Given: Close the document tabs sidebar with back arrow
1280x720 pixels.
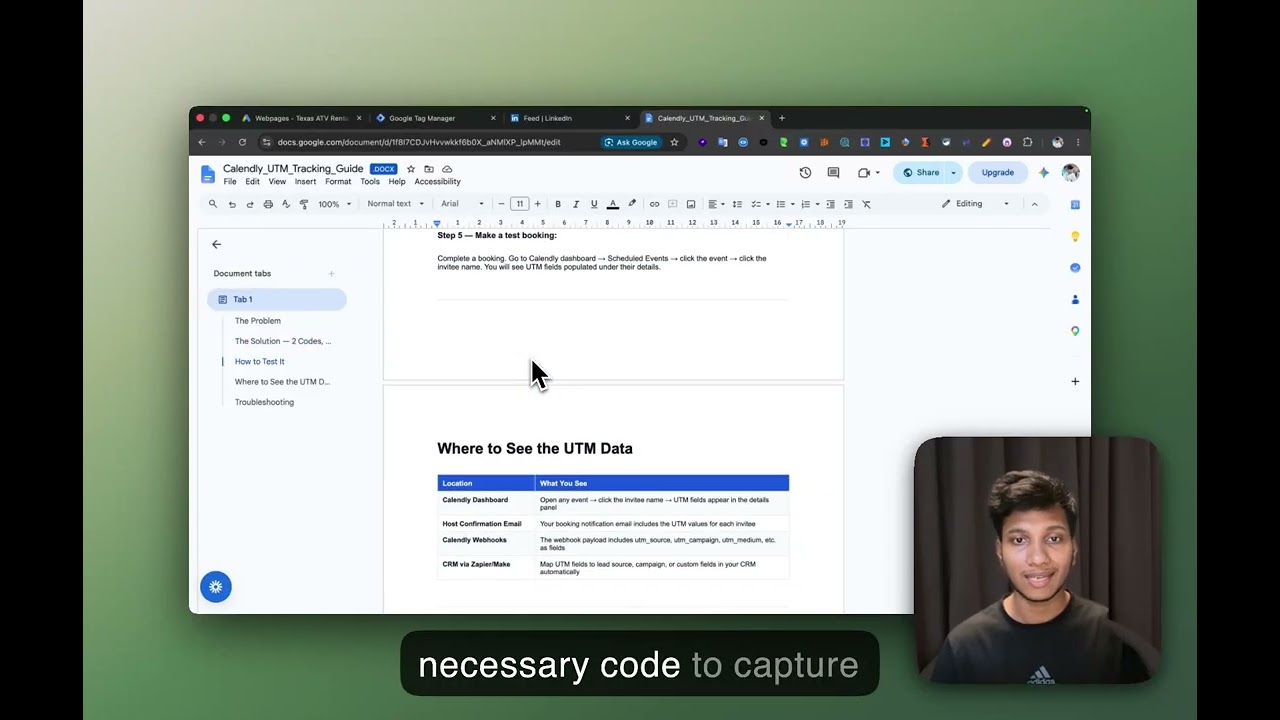Looking at the screenshot, I should tap(216, 244).
